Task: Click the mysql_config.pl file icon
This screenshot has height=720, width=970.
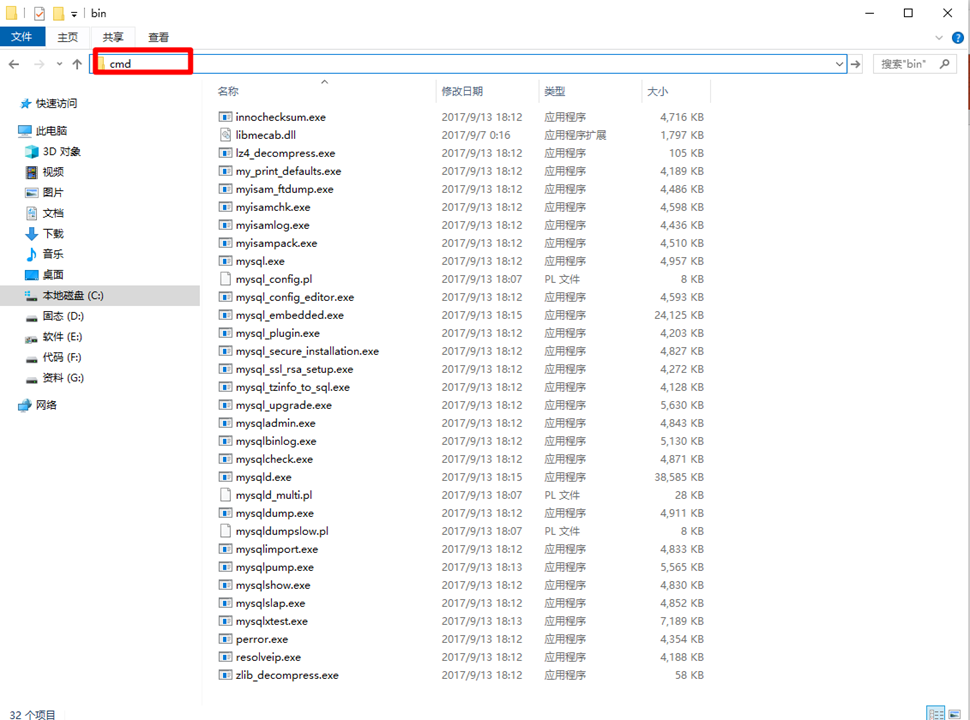Action: pyautogui.click(x=226, y=279)
